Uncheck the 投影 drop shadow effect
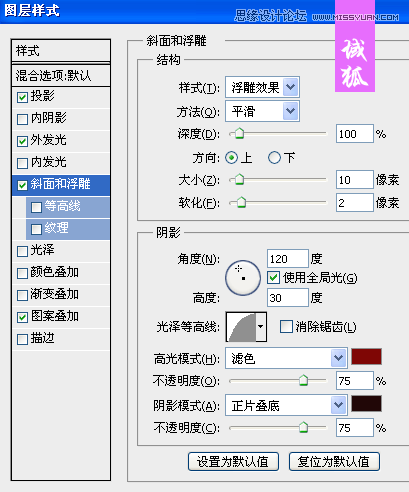This screenshot has width=409, height=492. (x=22, y=97)
